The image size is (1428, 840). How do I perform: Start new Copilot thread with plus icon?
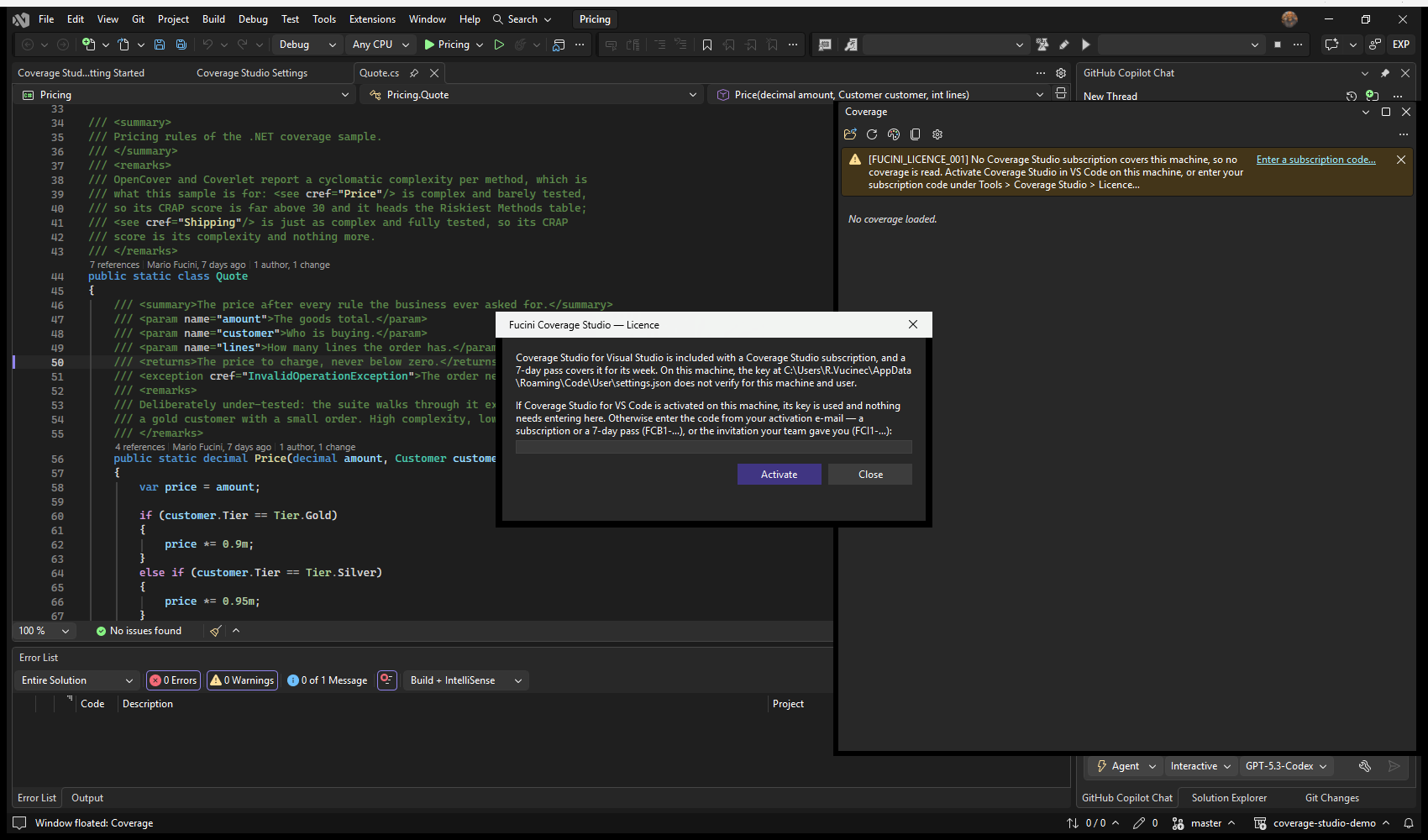point(1372,96)
